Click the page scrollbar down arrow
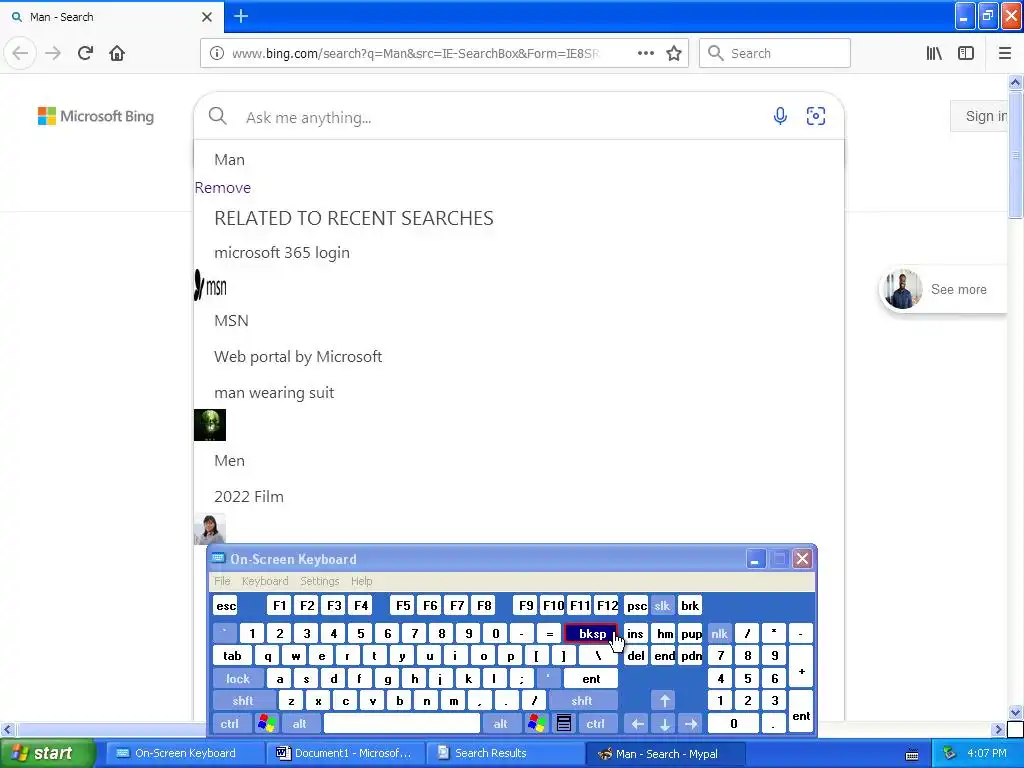Viewport: 1024px width, 768px height. point(1015,712)
